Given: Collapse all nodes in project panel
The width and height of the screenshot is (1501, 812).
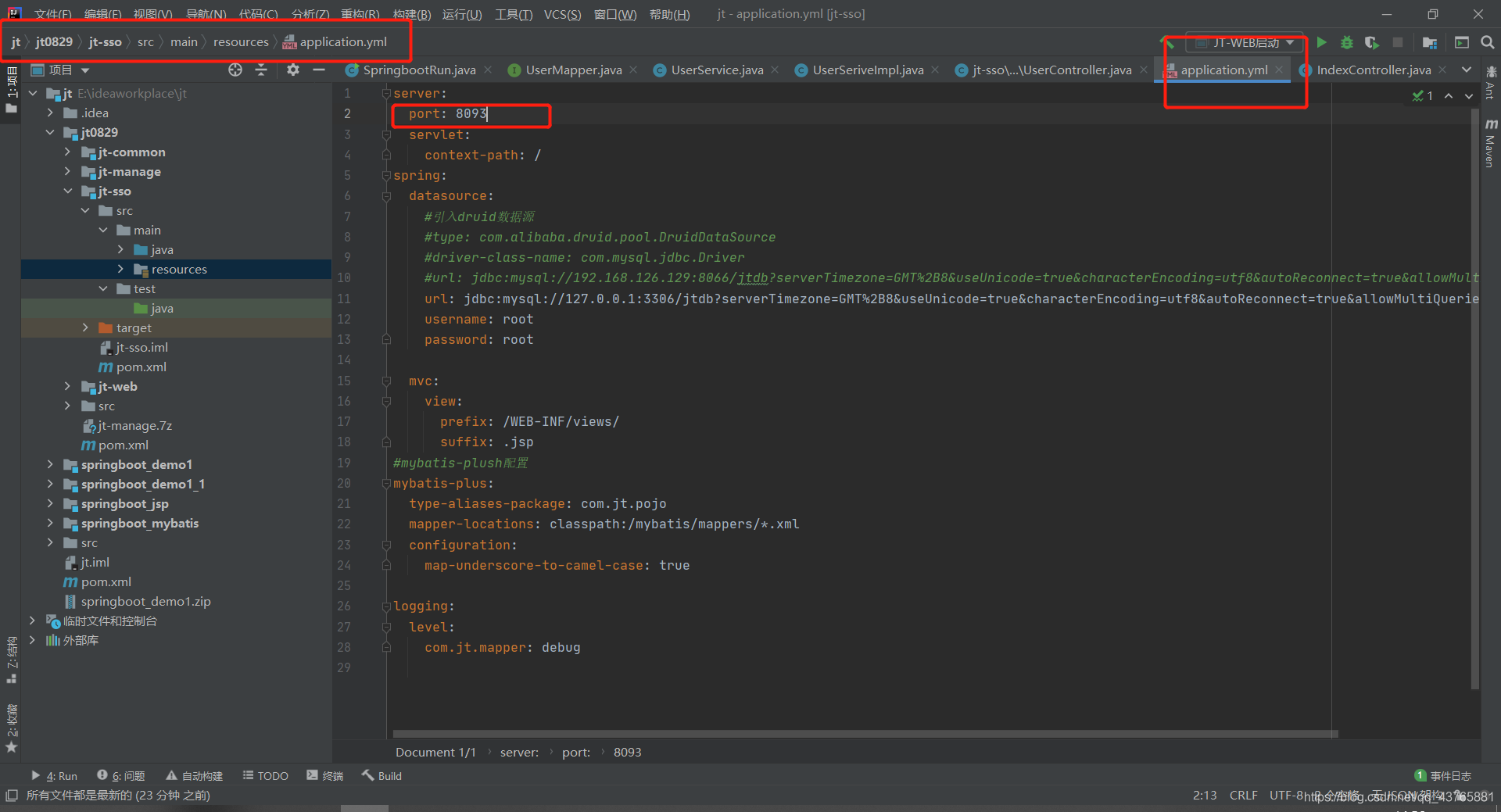Looking at the screenshot, I should coord(261,70).
